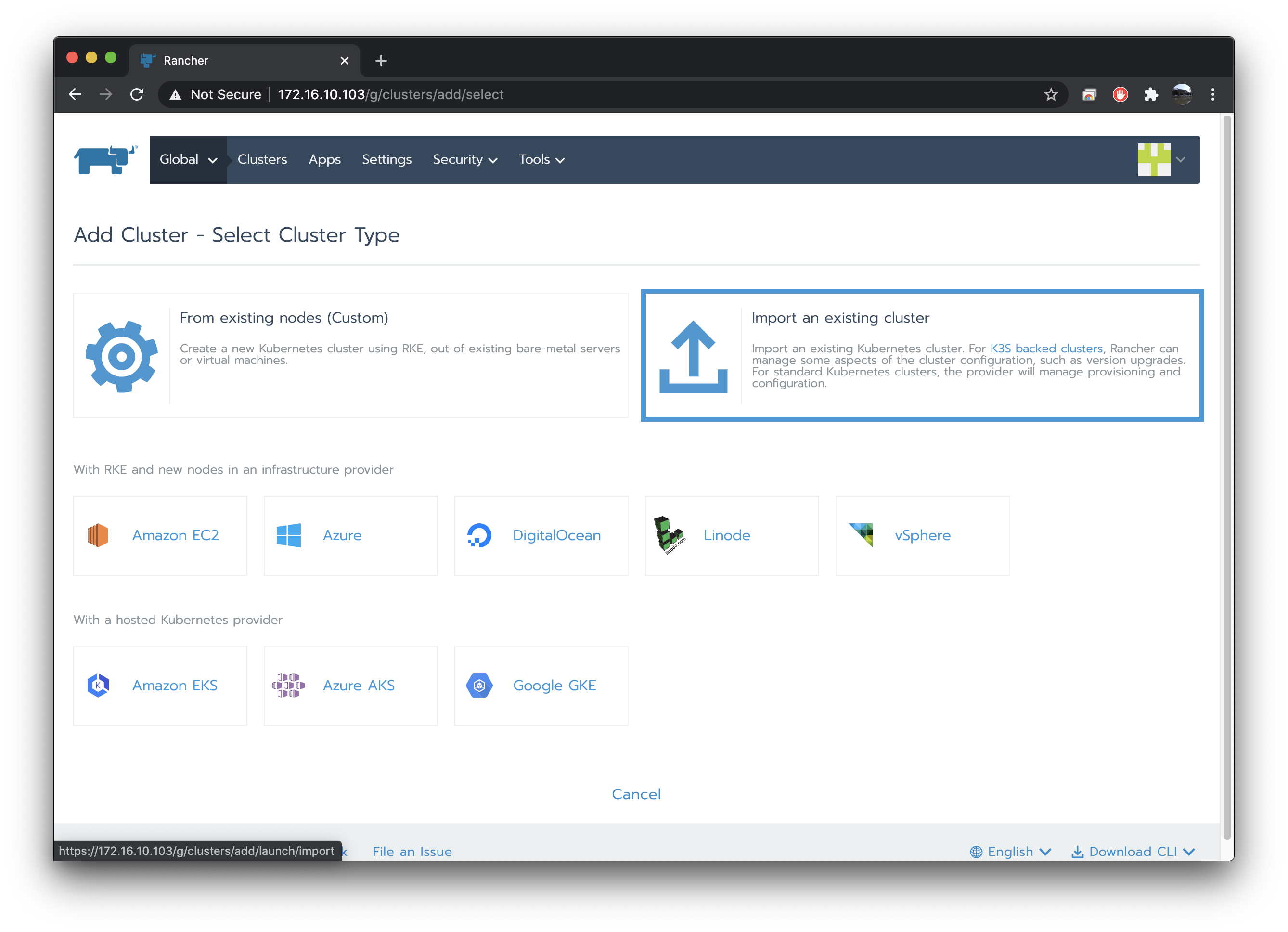1288x932 pixels.
Task: Click the Cancel link
Action: 636,794
